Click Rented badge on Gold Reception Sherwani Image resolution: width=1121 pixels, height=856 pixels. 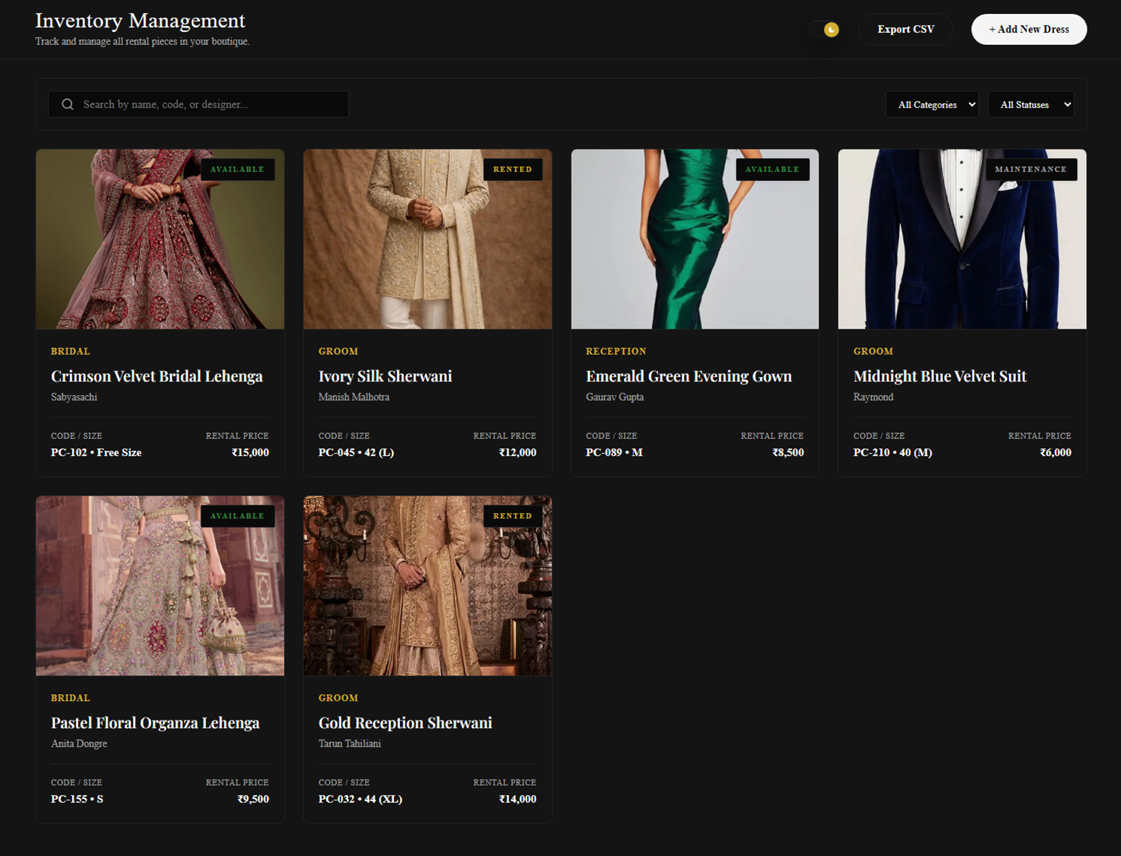[x=513, y=516]
